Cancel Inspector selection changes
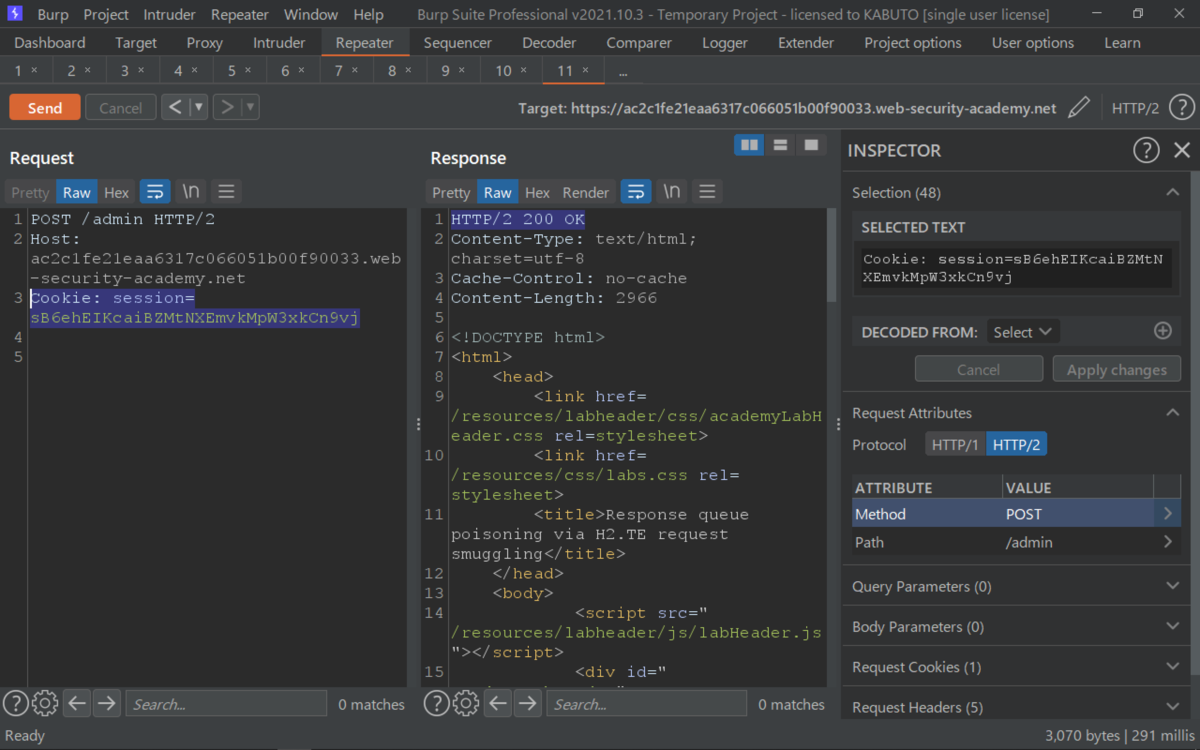Screen dimensions: 1200x750 pos(978,369)
